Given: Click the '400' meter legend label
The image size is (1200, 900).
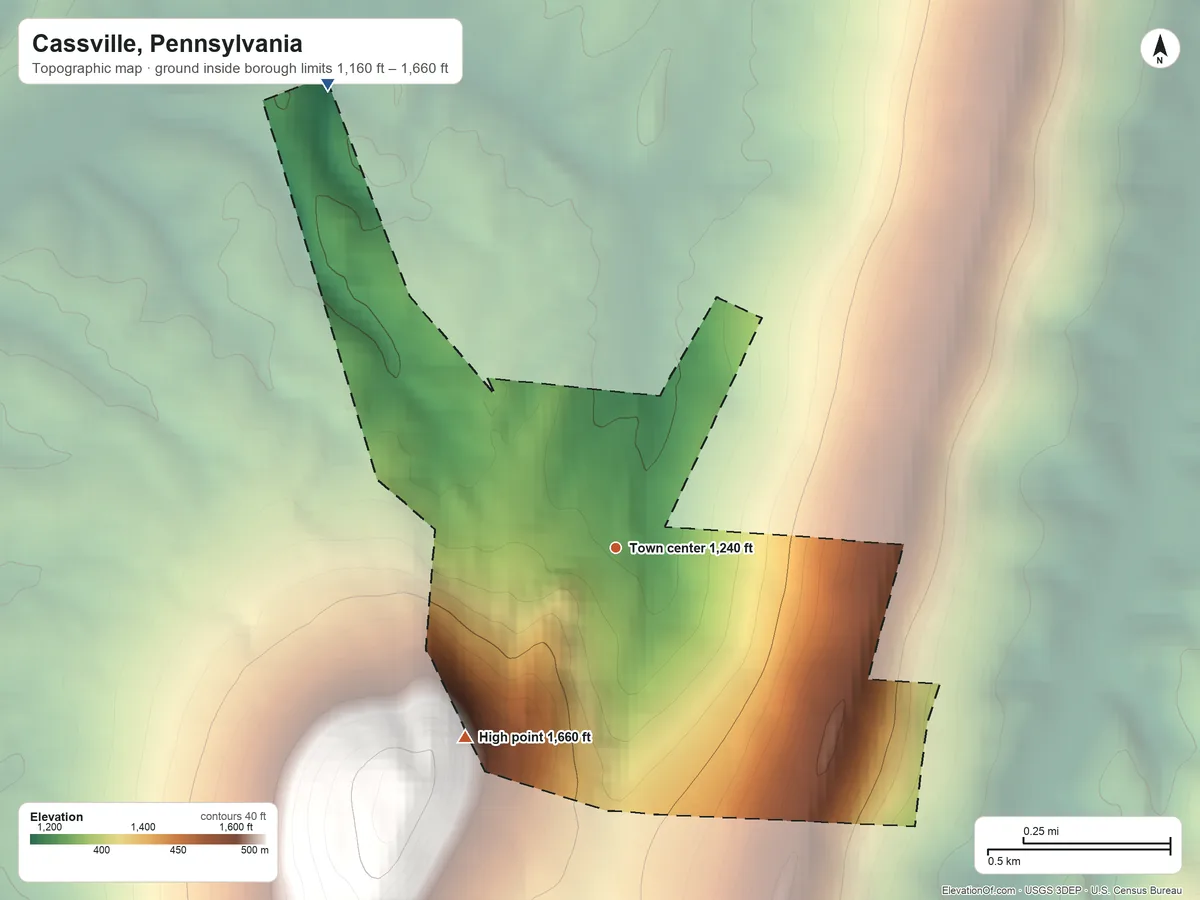Looking at the screenshot, I should [x=101, y=850].
